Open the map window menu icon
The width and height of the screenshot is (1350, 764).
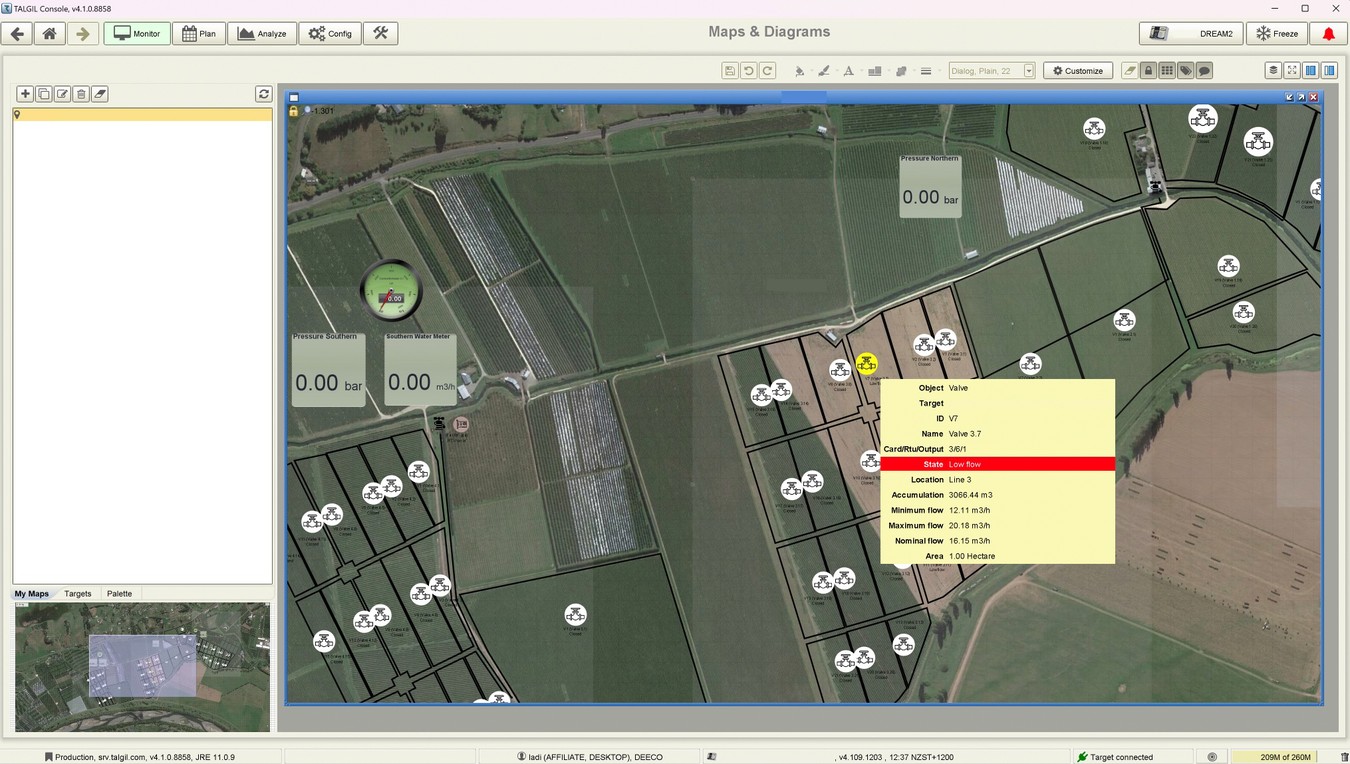click(x=294, y=97)
